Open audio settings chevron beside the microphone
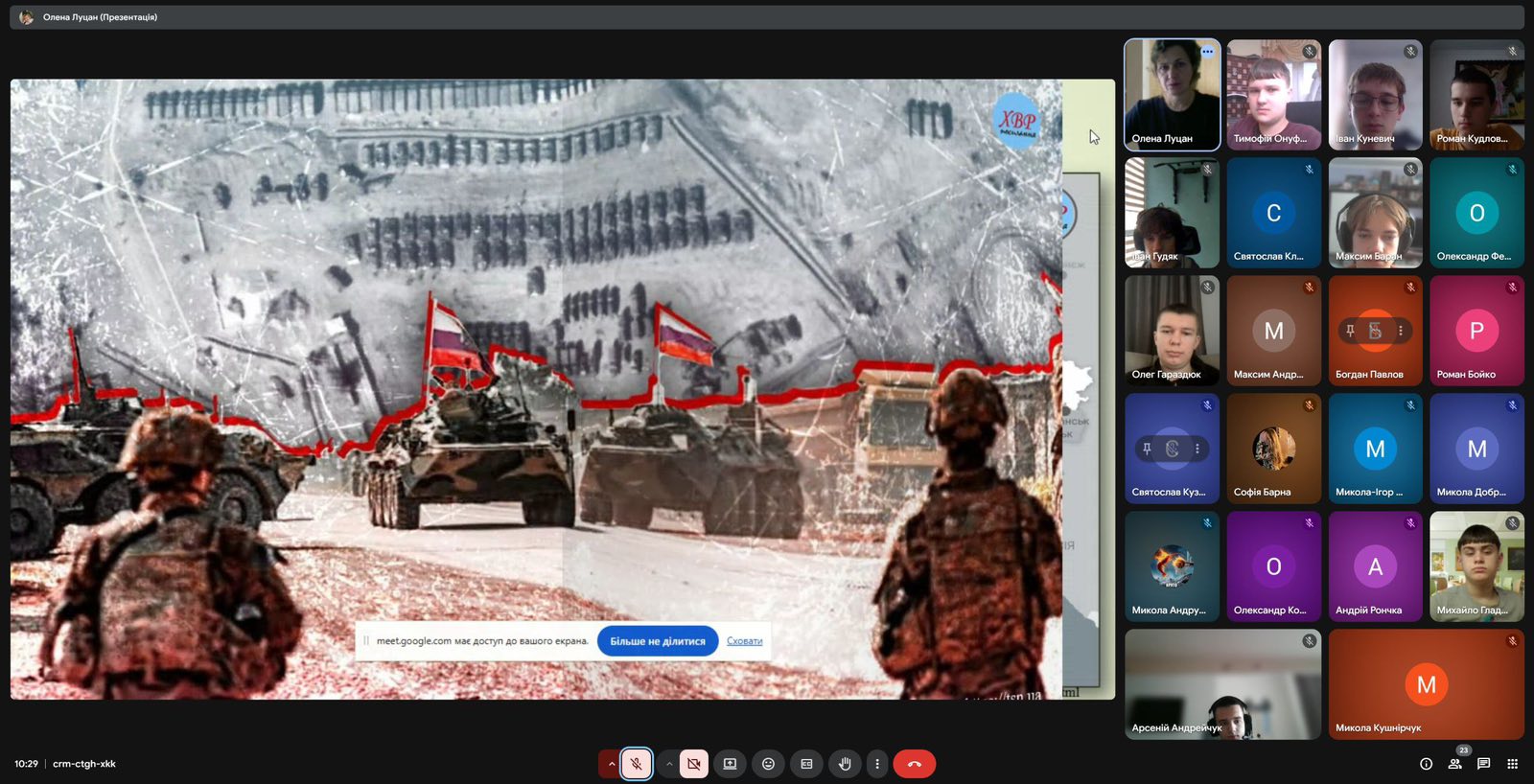The height and width of the screenshot is (784, 1534). [611, 764]
